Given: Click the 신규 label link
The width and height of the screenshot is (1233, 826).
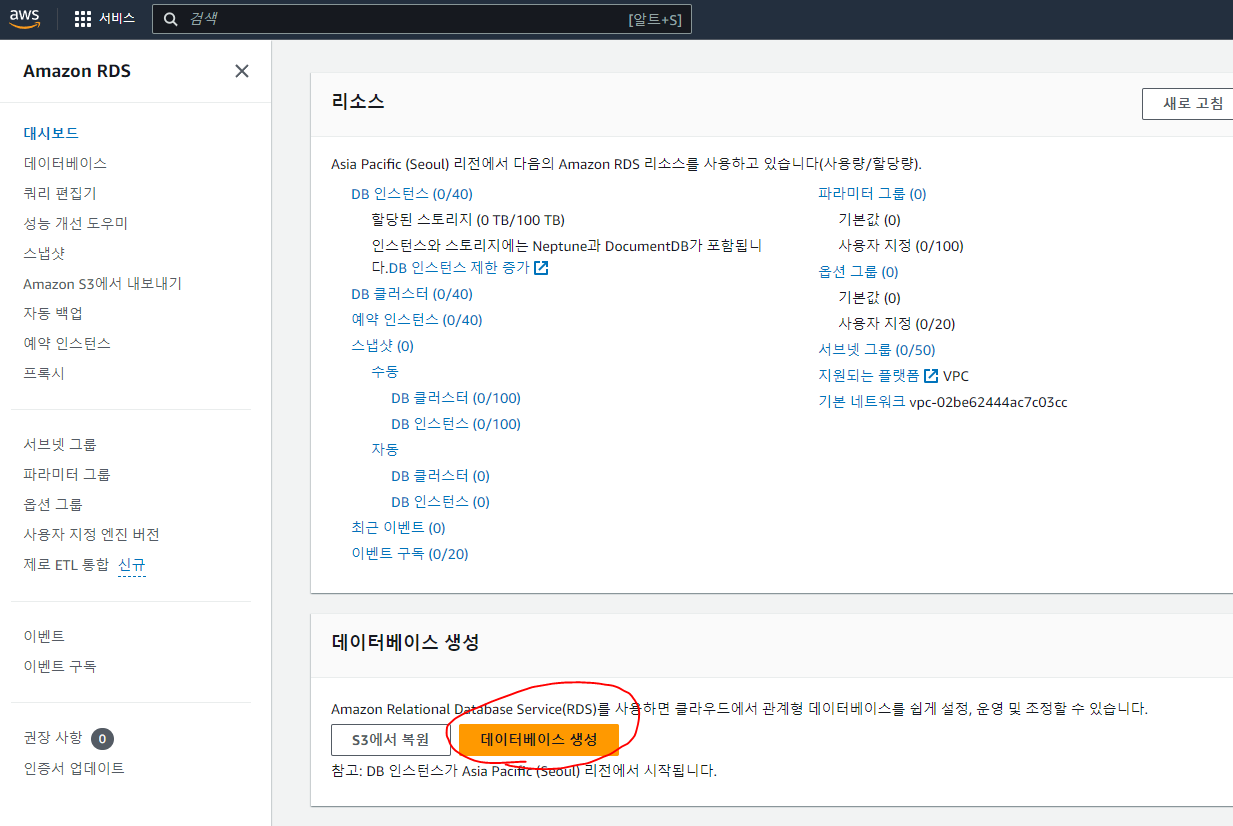Looking at the screenshot, I should click(x=132, y=564).
